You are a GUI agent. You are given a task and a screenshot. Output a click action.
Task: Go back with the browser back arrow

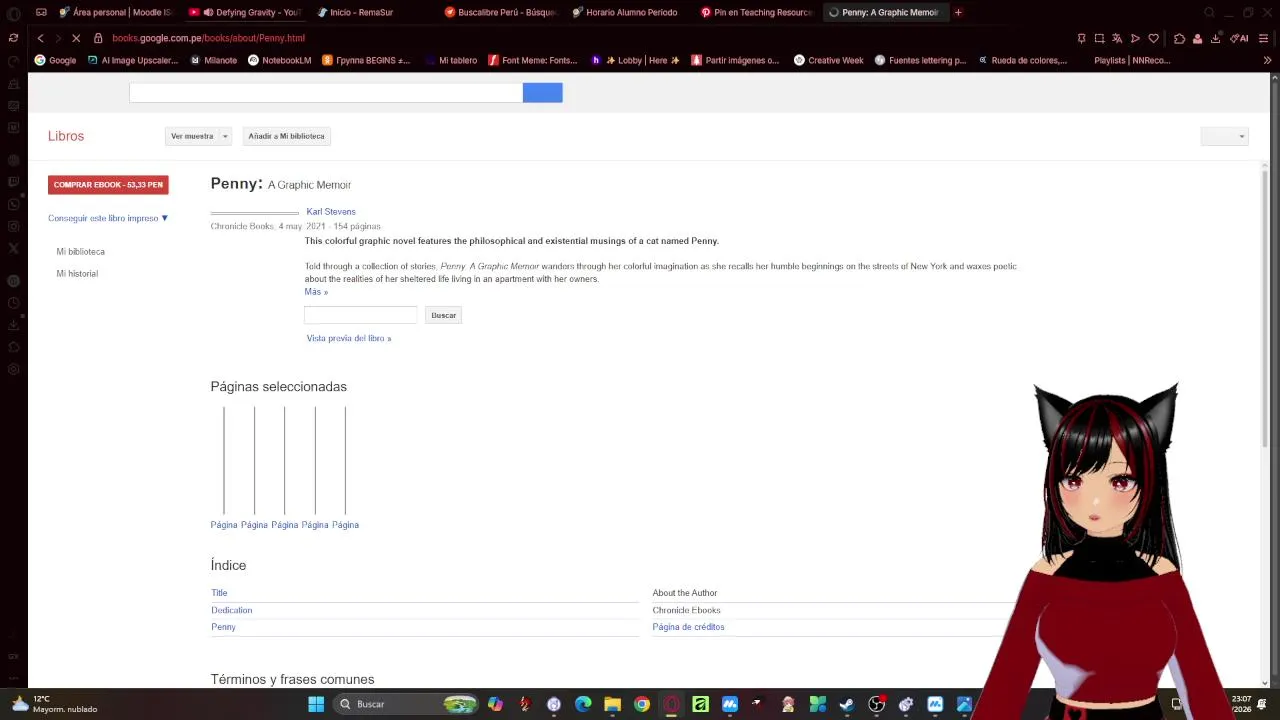[40, 38]
